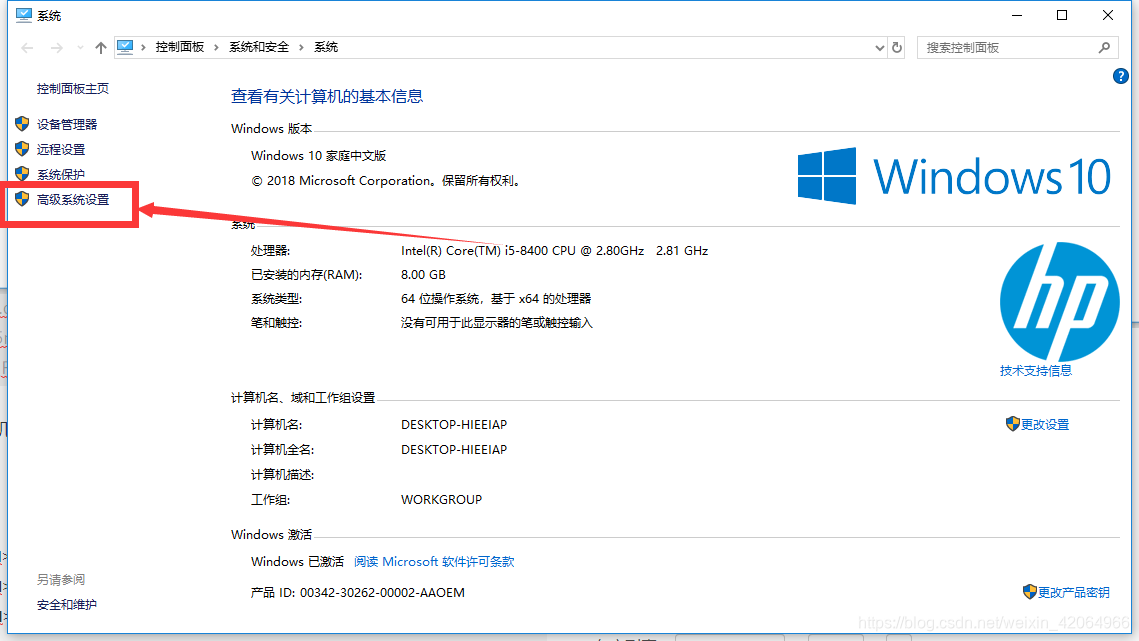Click shield icon beside 更改产品密钥
The width and height of the screenshot is (1139, 641).
tap(1029, 592)
